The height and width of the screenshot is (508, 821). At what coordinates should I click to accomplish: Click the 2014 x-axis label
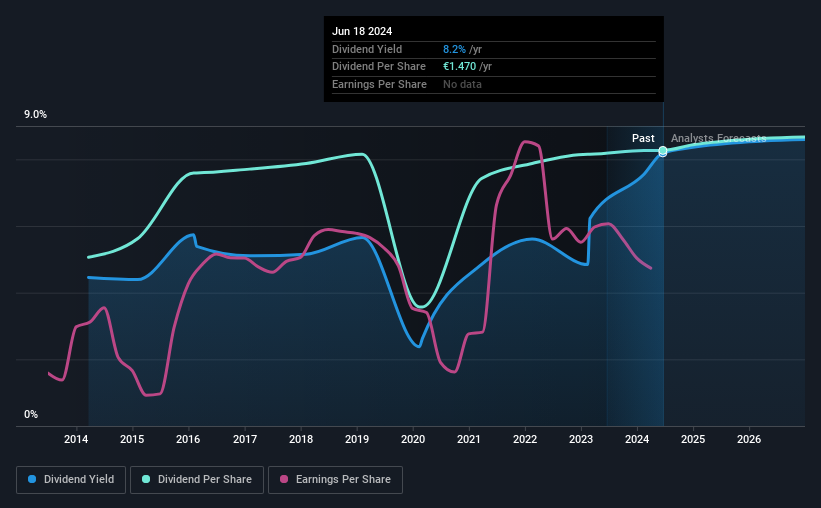click(x=76, y=439)
